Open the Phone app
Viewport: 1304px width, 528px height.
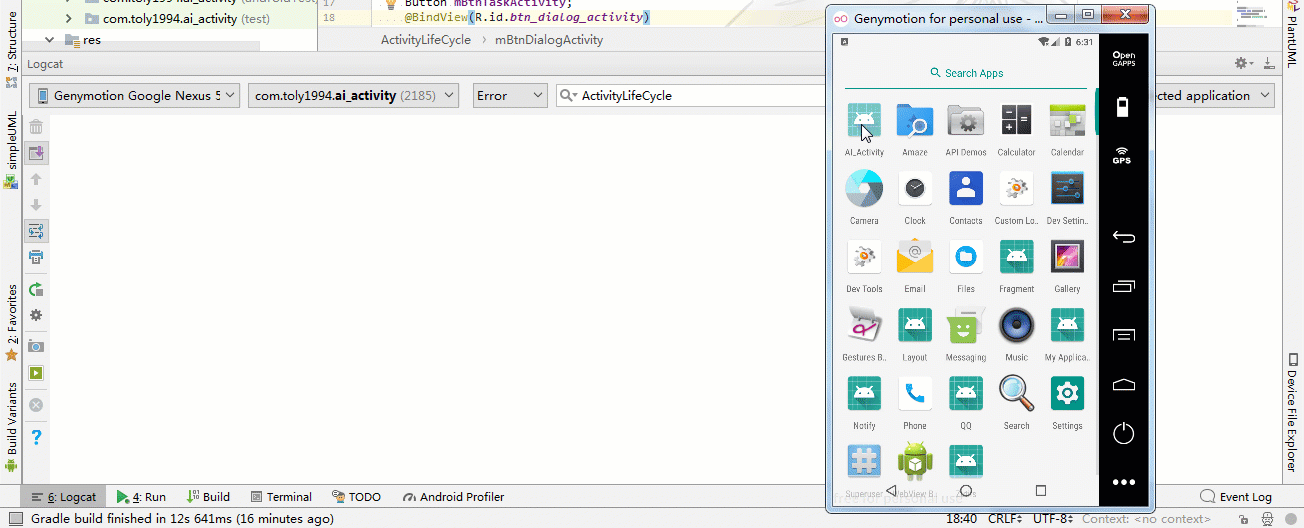click(914, 394)
